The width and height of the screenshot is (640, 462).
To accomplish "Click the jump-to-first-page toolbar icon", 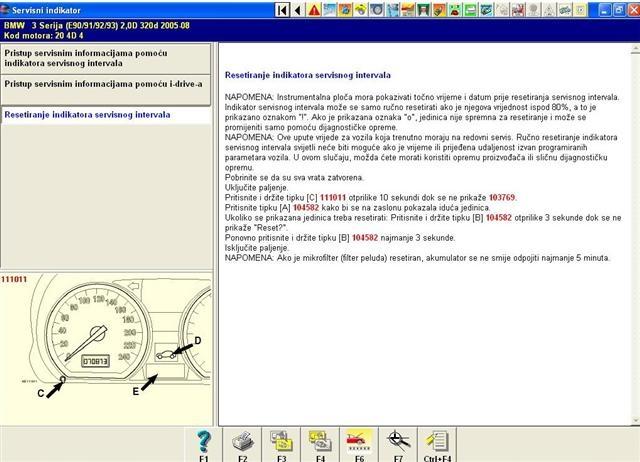I will click(x=282, y=10).
